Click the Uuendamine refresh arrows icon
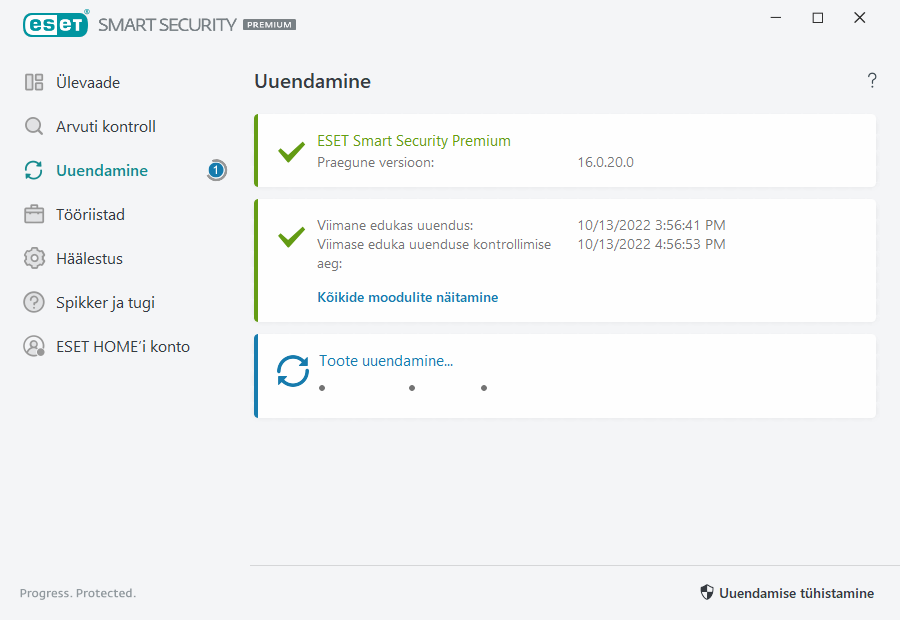This screenshot has height=620, width=900. pyautogui.click(x=34, y=171)
